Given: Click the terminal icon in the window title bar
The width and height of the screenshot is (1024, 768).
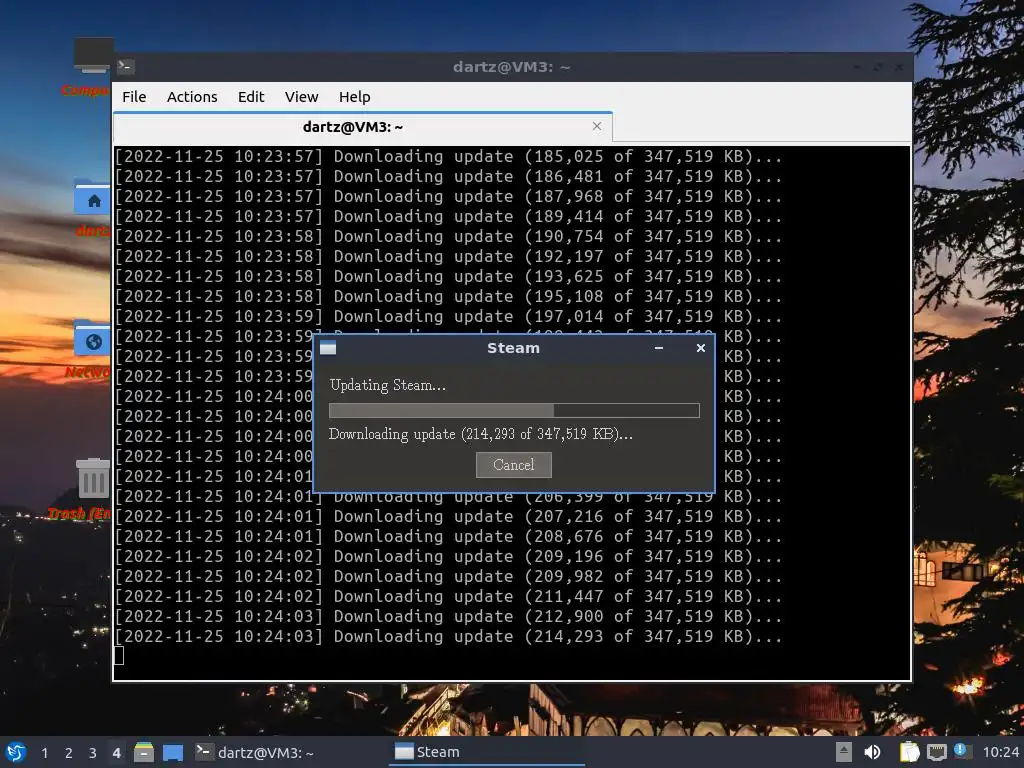Looking at the screenshot, I should pos(126,67).
